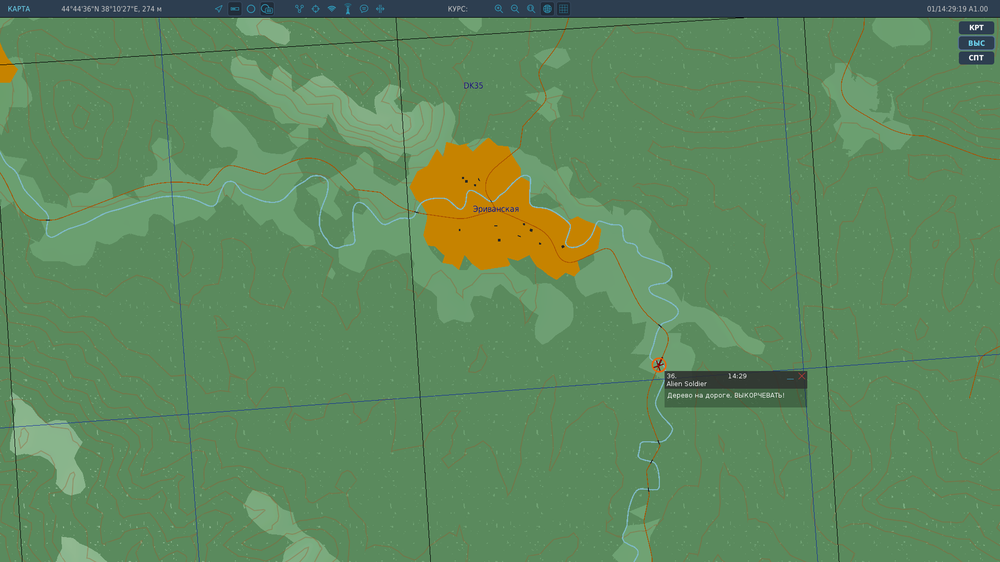Click the coordinates readout 44°44'36"N
This screenshot has width=1000, height=562.
[x=112, y=9]
